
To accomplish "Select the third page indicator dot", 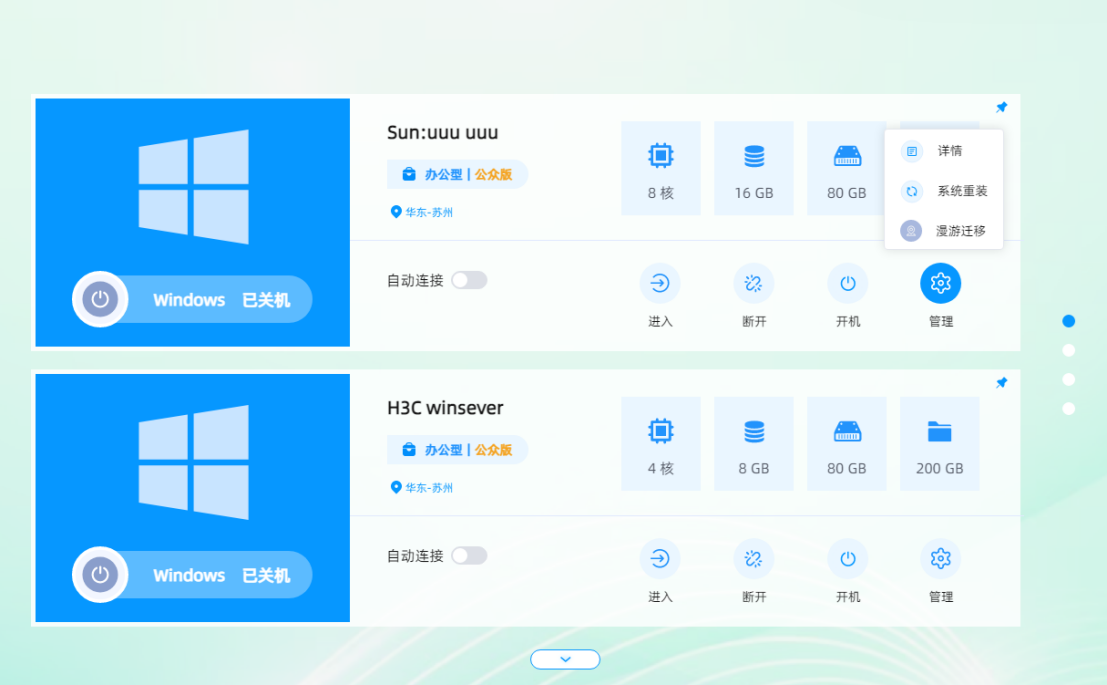I will [1069, 379].
